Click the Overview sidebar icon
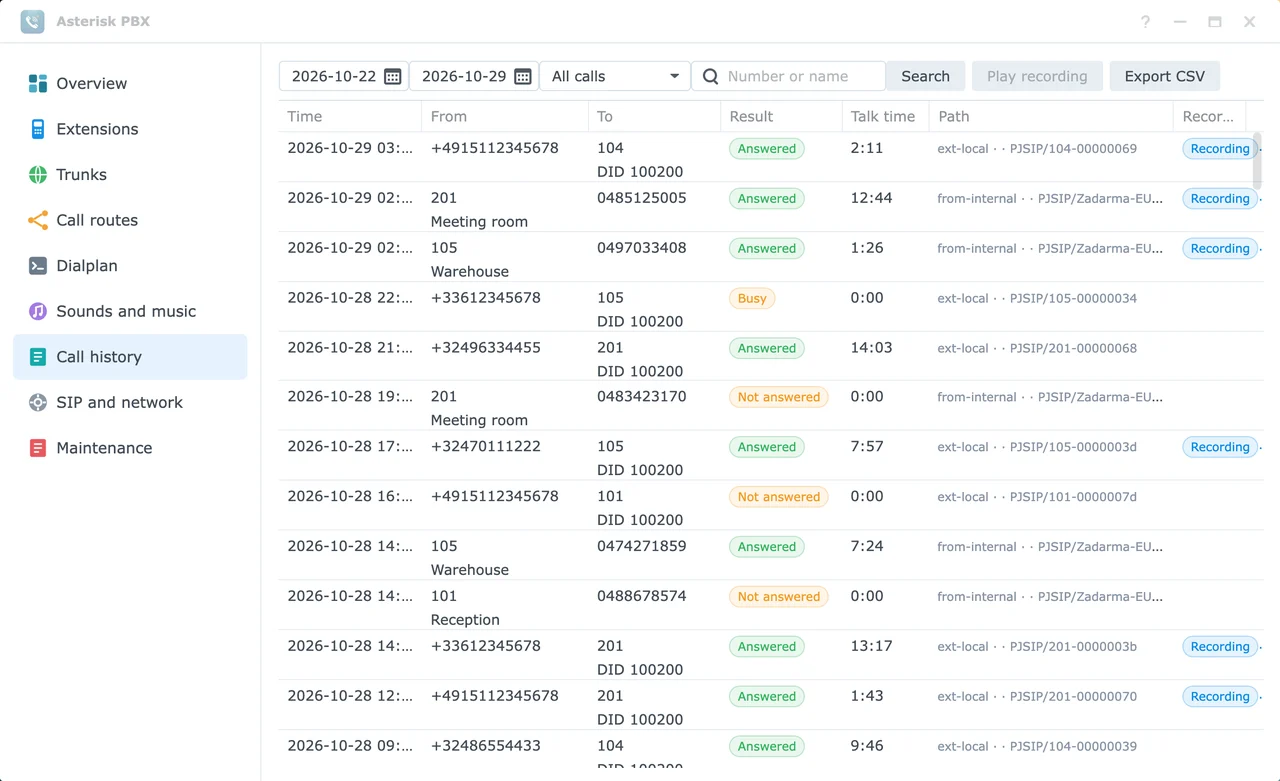 click(38, 83)
